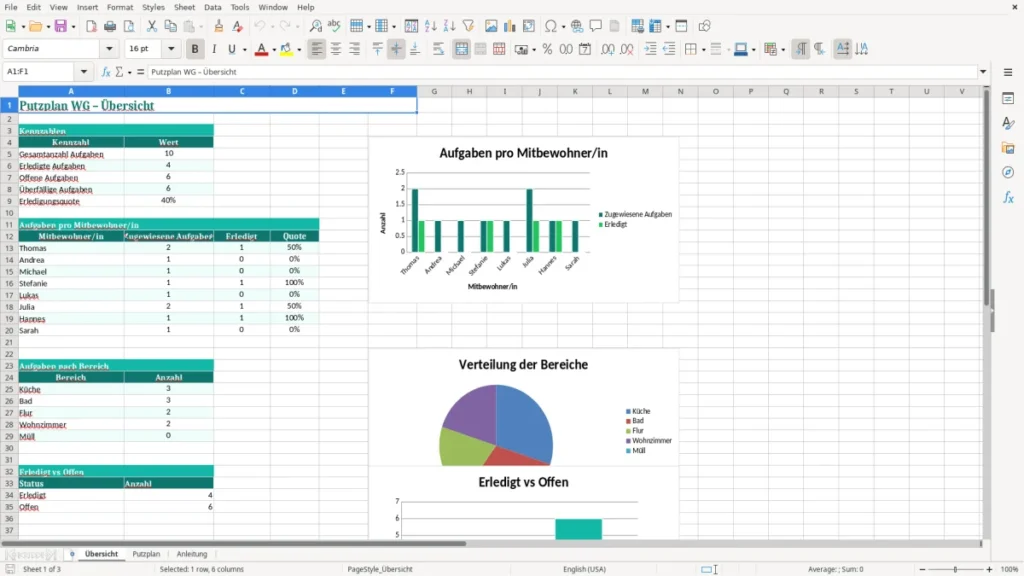Open the 16 pt font size dropdown
Image resolution: width=1024 pixels, height=576 pixels.
[171, 49]
